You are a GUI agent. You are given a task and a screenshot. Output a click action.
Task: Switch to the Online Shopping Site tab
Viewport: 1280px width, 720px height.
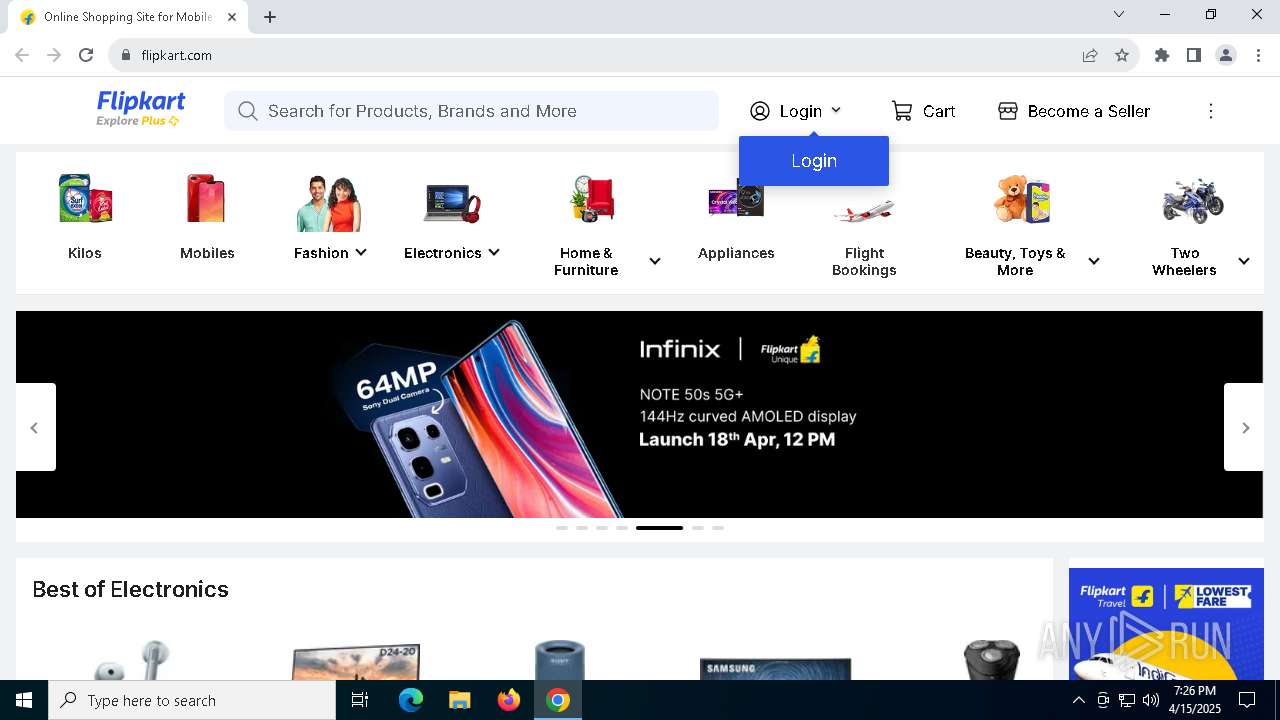(x=127, y=17)
